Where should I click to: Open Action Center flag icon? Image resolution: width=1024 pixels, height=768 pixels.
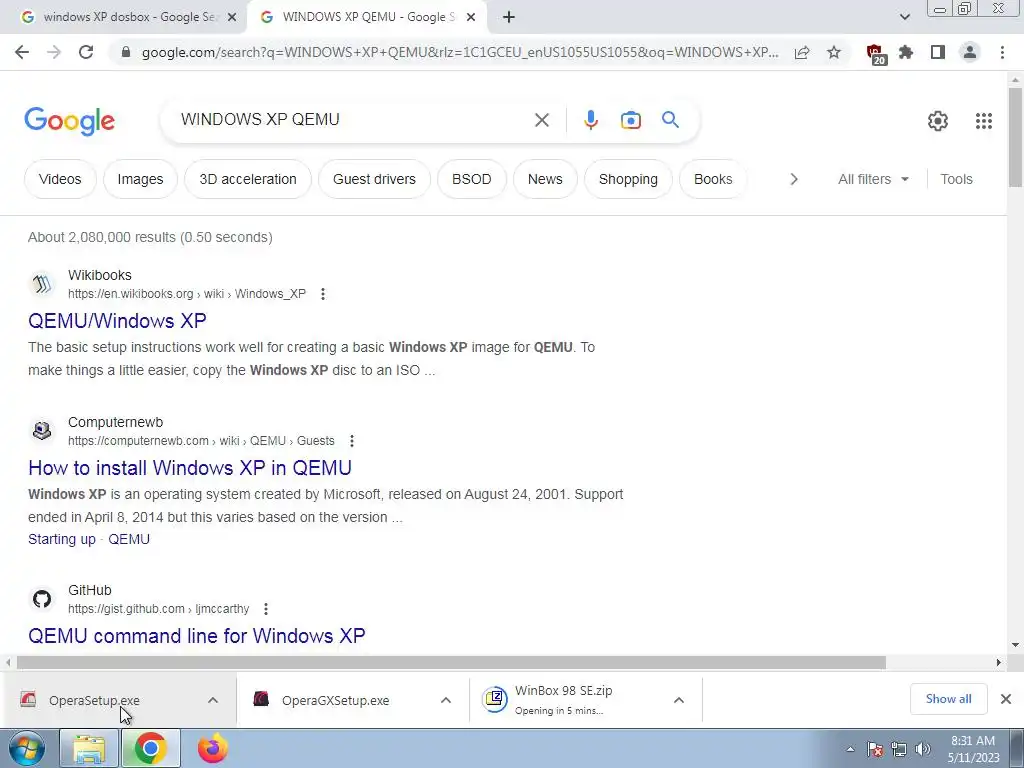(876, 749)
